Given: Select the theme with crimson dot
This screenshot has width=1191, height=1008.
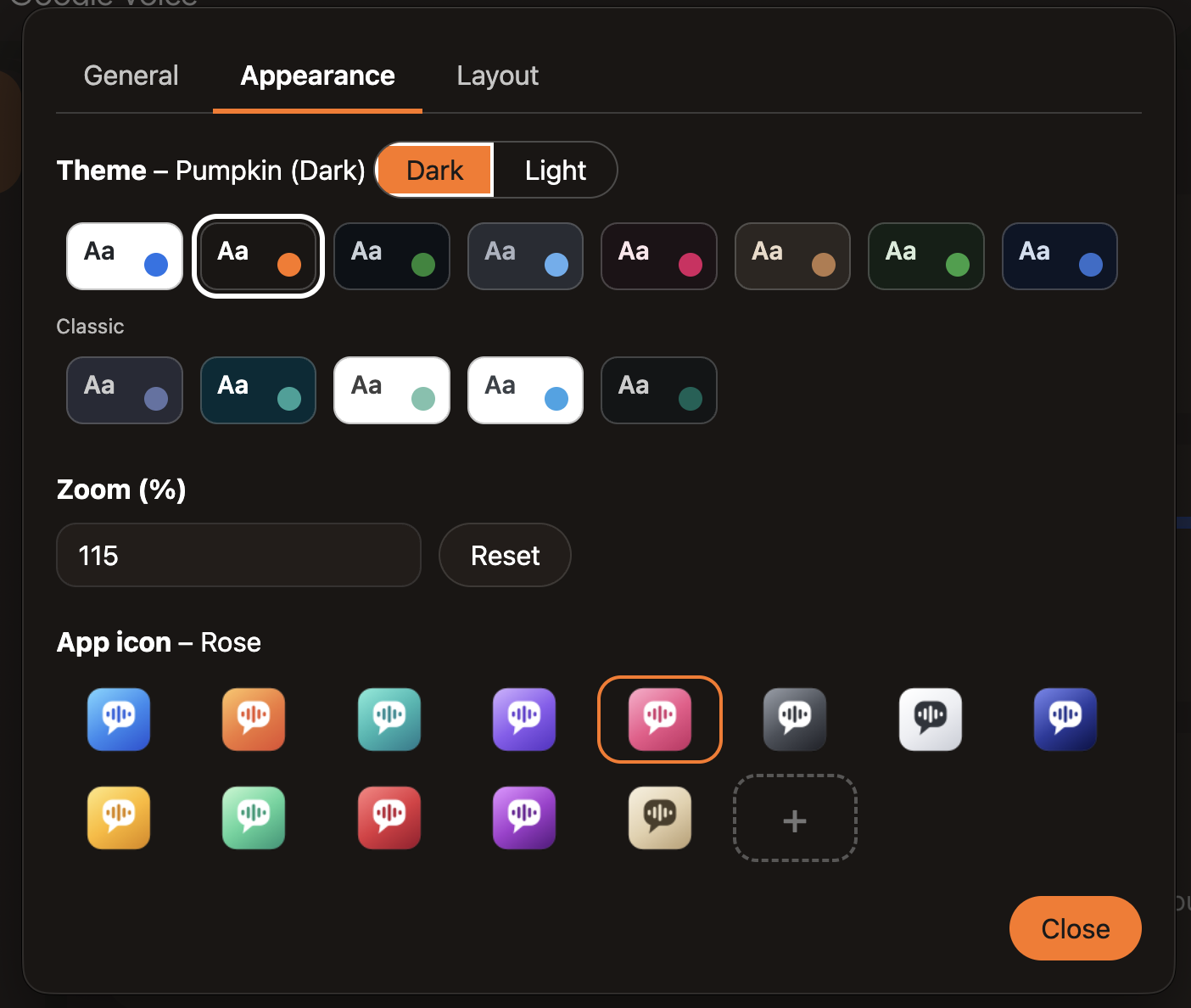Looking at the screenshot, I should [659, 256].
